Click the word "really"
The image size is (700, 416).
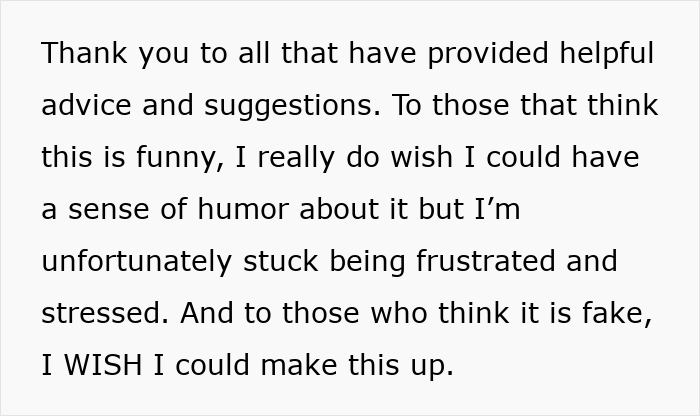(296, 159)
